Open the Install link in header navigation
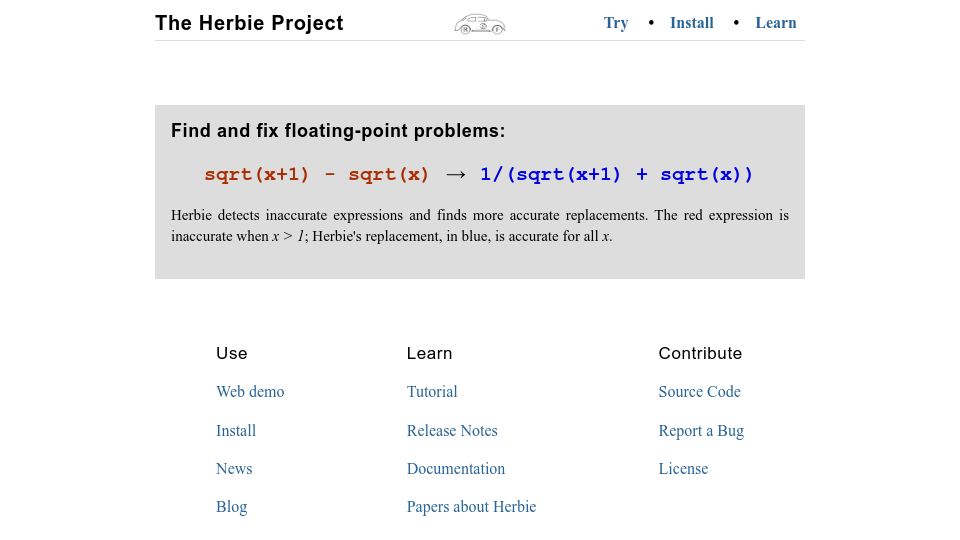This screenshot has height=540, width=960. click(x=692, y=23)
